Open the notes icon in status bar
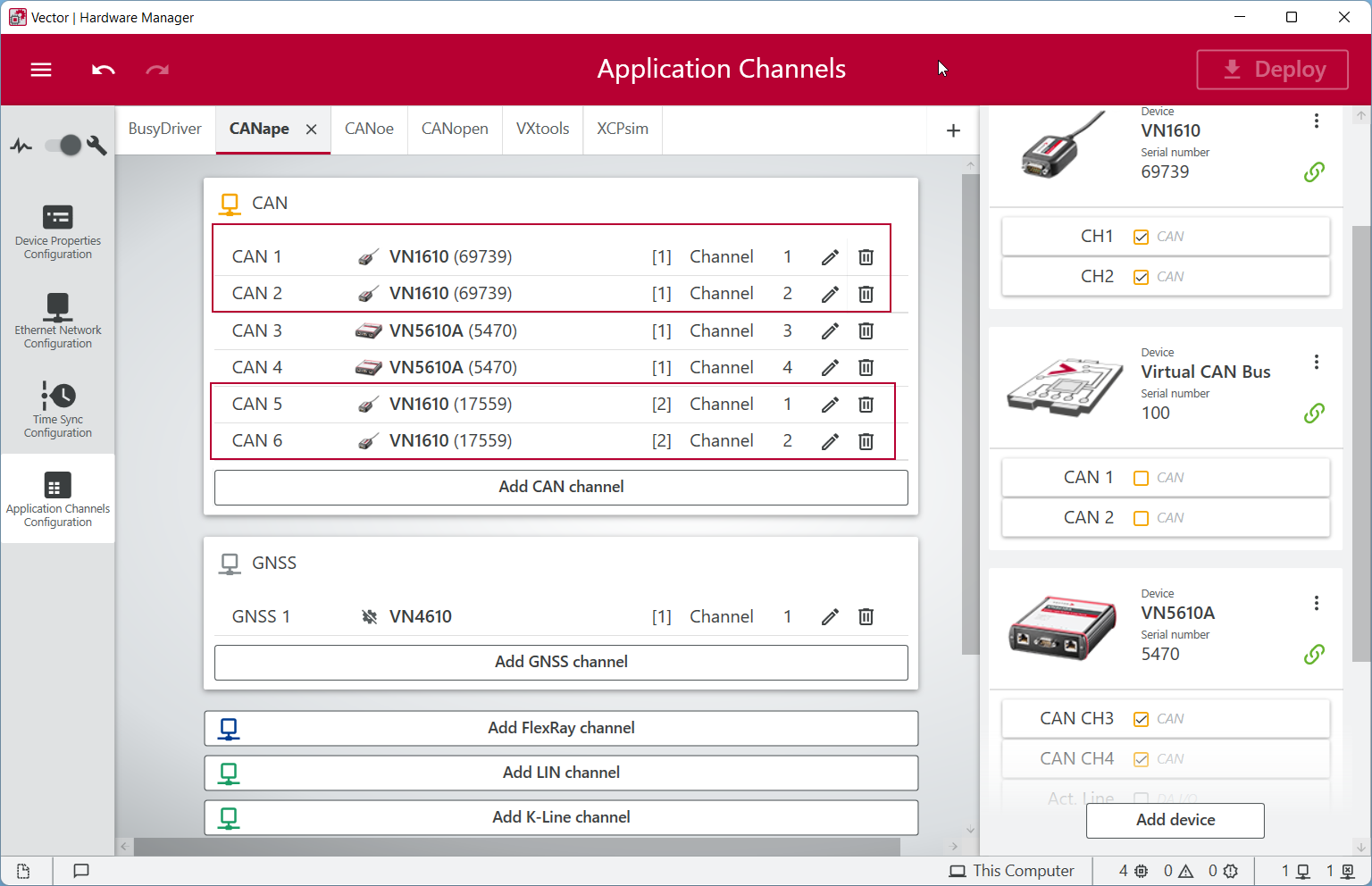The width and height of the screenshot is (1372, 886). [x=23, y=871]
